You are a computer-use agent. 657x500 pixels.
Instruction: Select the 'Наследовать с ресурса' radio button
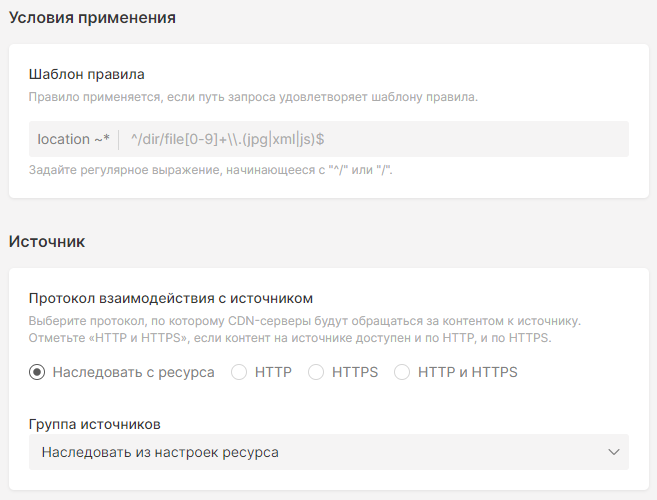pyautogui.click(x=37, y=372)
